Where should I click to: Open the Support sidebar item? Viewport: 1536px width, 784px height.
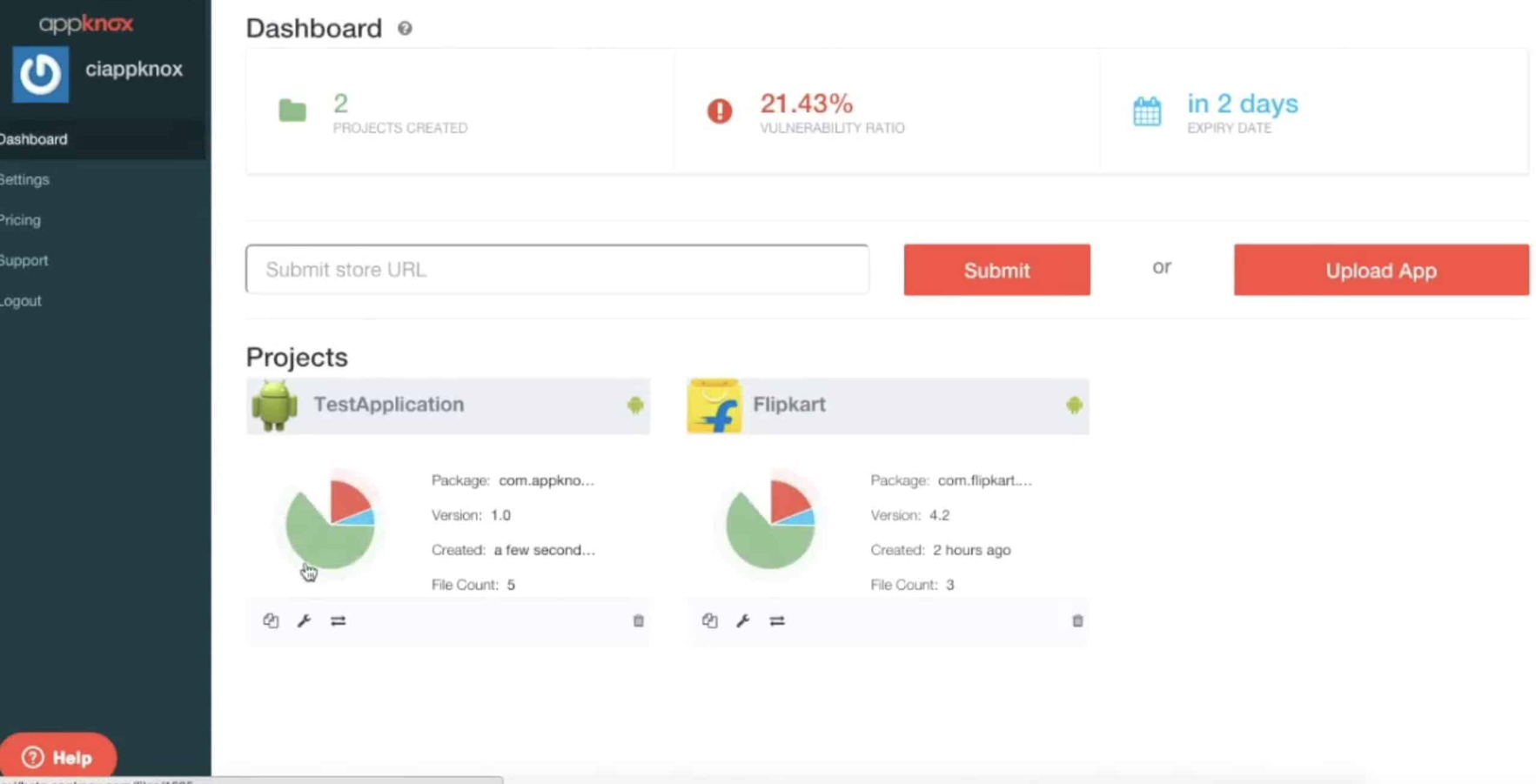24,260
